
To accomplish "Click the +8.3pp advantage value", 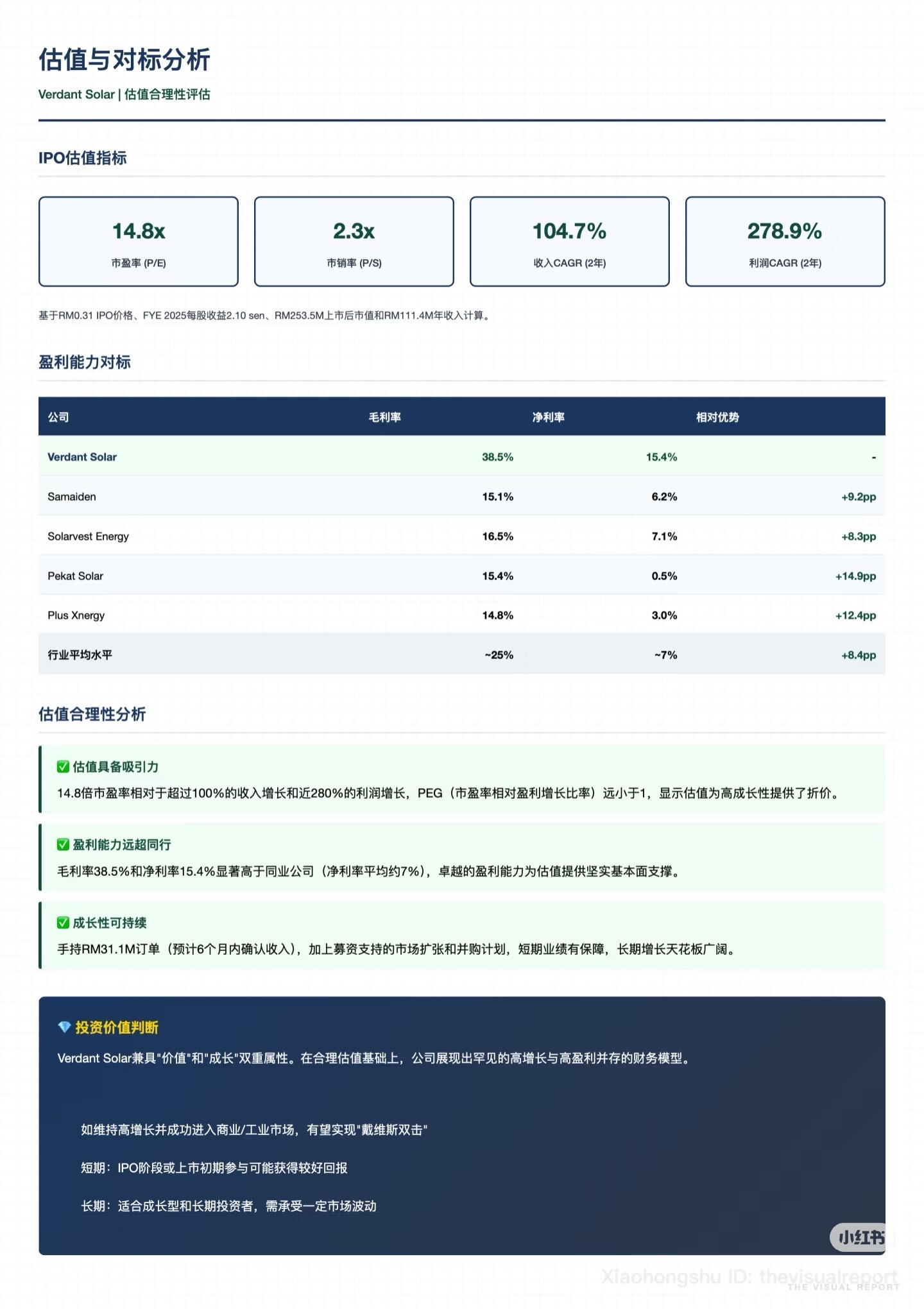I will [x=859, y=536].
